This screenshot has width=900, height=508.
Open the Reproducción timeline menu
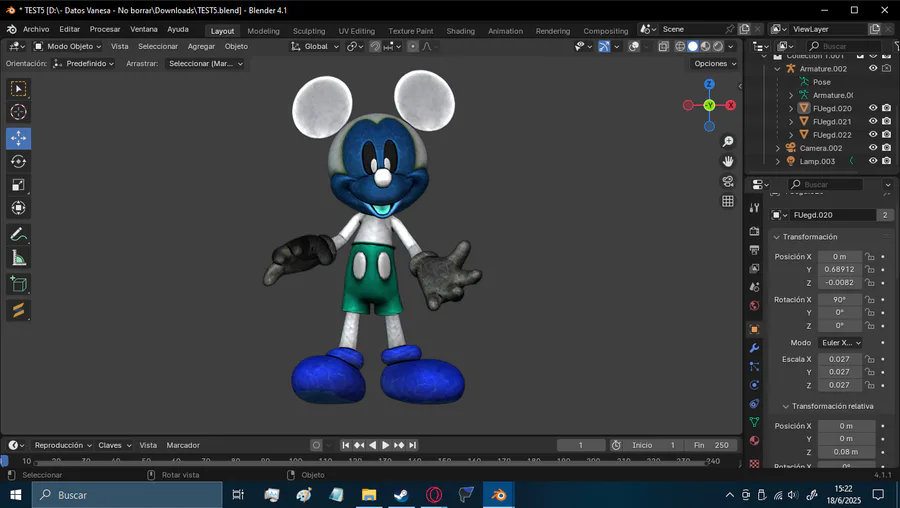pos(63,445)
